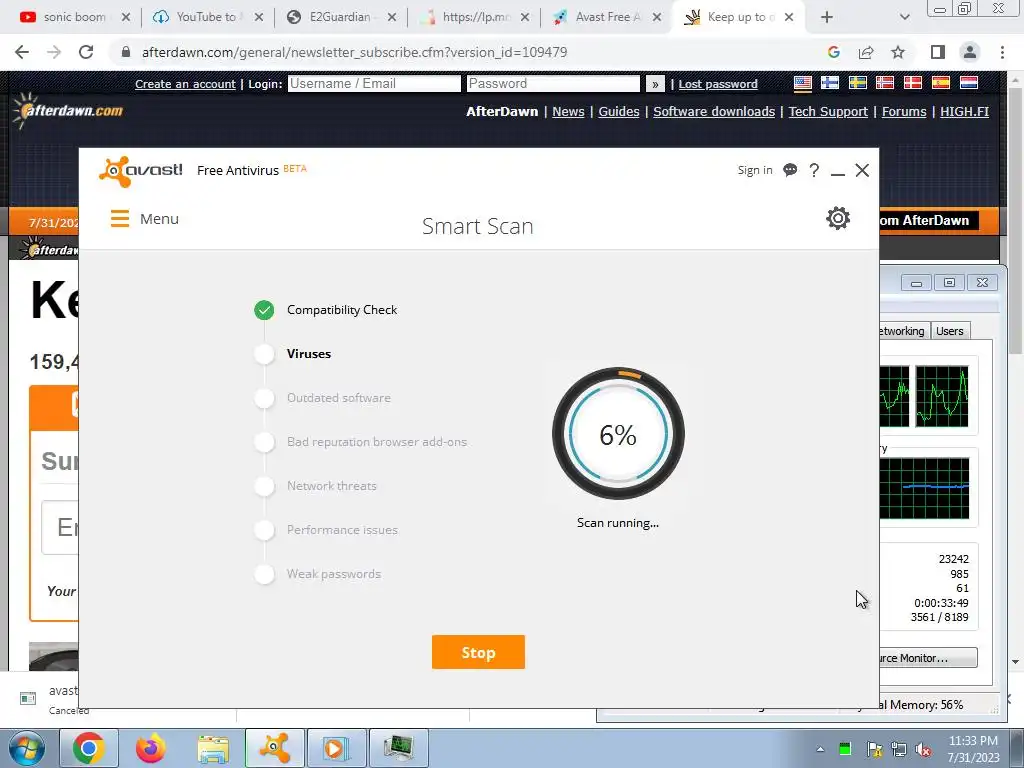Click the address bar URL
This screenshot has height=768, width=1024.
point(355,52)
